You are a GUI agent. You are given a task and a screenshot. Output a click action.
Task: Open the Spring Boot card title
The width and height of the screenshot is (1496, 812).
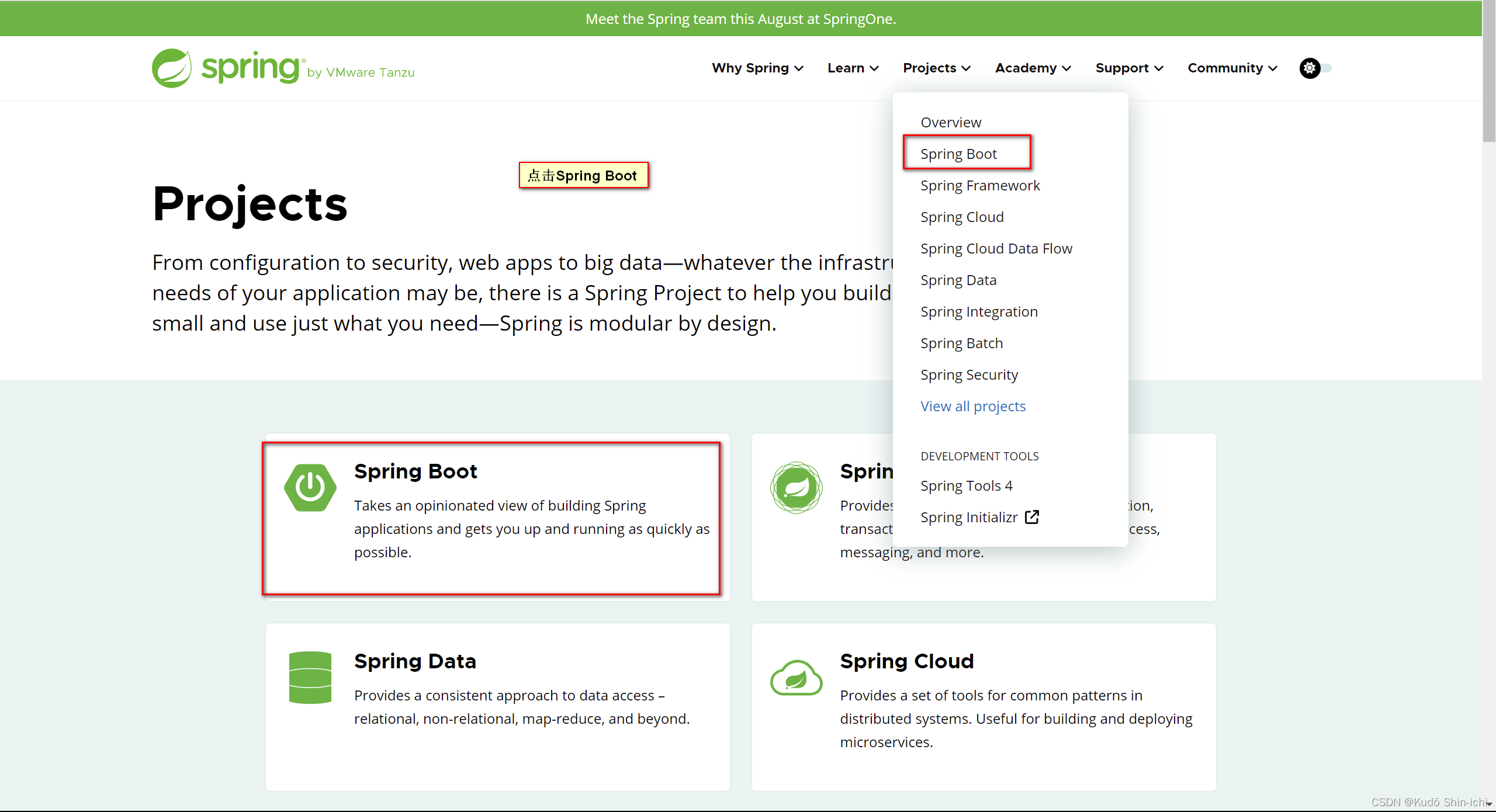click(415, 471)
